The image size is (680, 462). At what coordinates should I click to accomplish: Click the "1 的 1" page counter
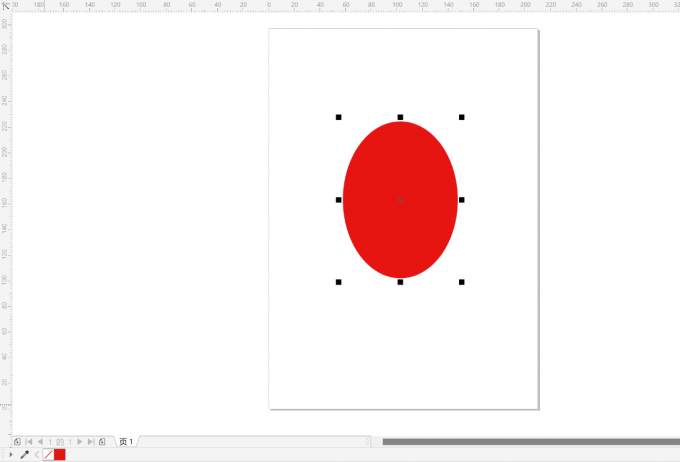(60, 441)
